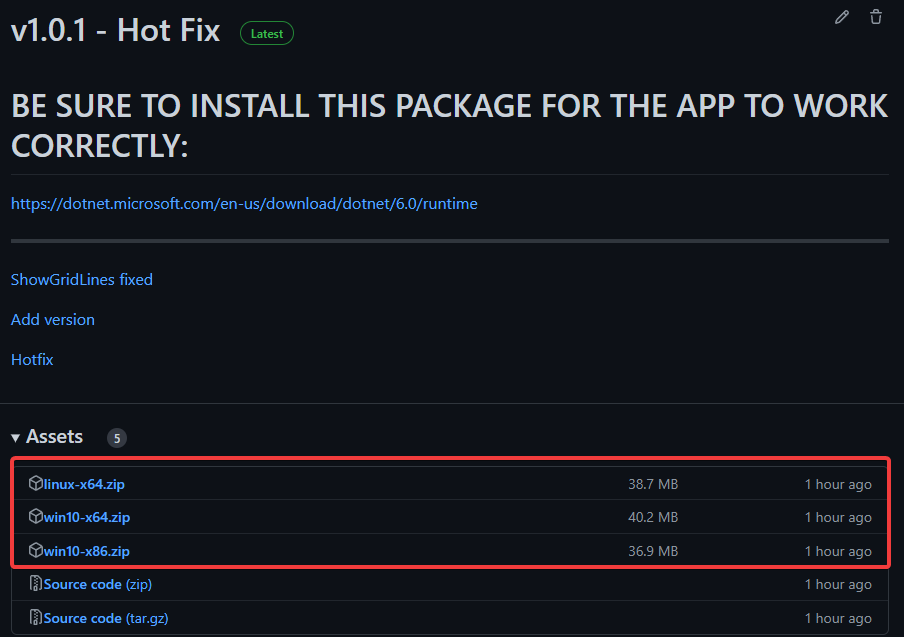This screenshot has width=904, height=637.
Task: Click the file icon beside Source code (zip)
Action: [x=36, y=584]
